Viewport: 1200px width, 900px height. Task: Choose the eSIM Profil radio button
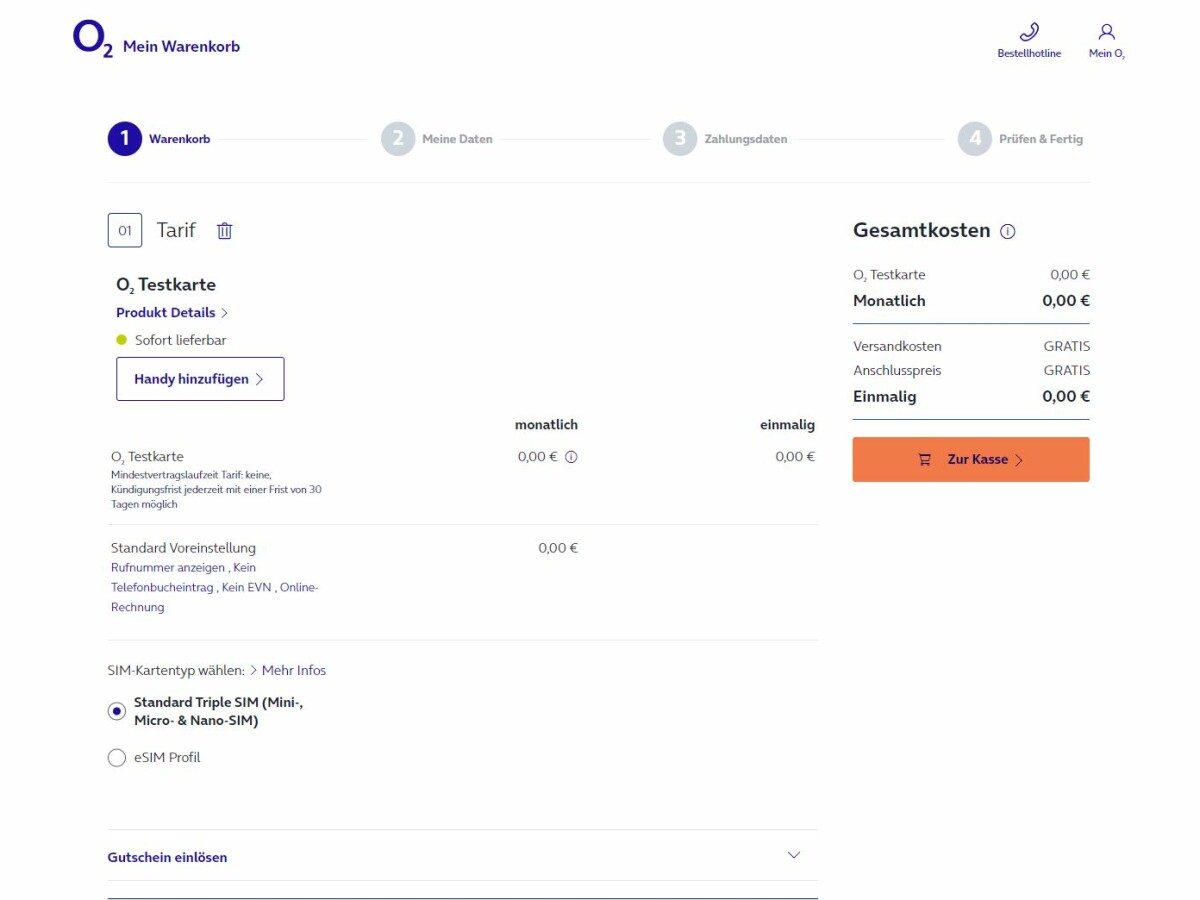pyautogui.click(x=117, y=758)
